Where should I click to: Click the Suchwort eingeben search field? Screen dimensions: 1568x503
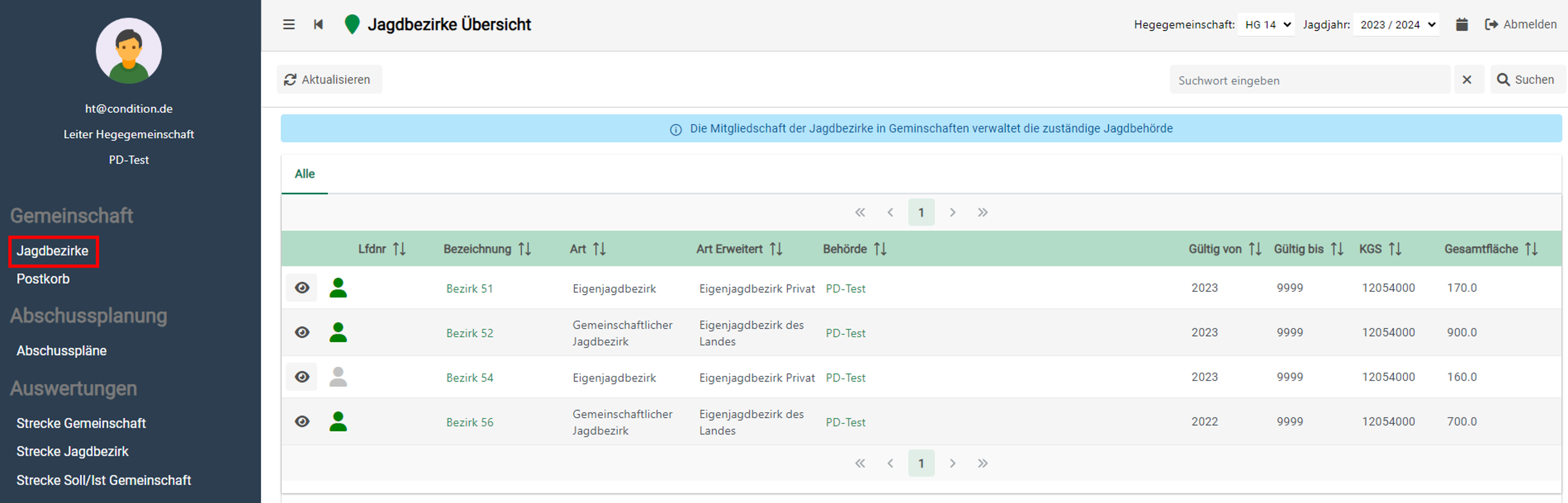click(x=1309, y=80)
